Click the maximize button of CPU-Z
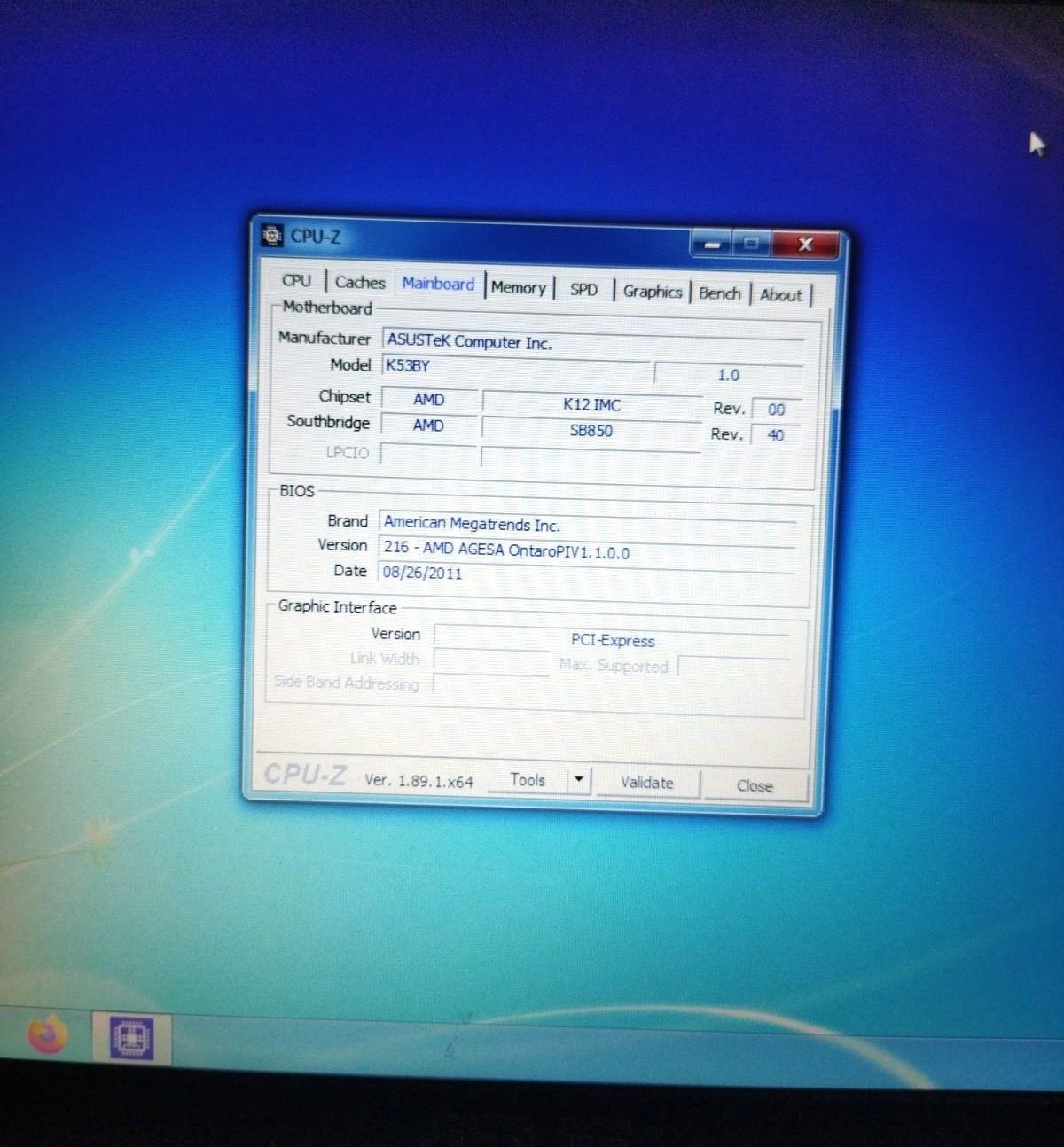 [752, 243]
